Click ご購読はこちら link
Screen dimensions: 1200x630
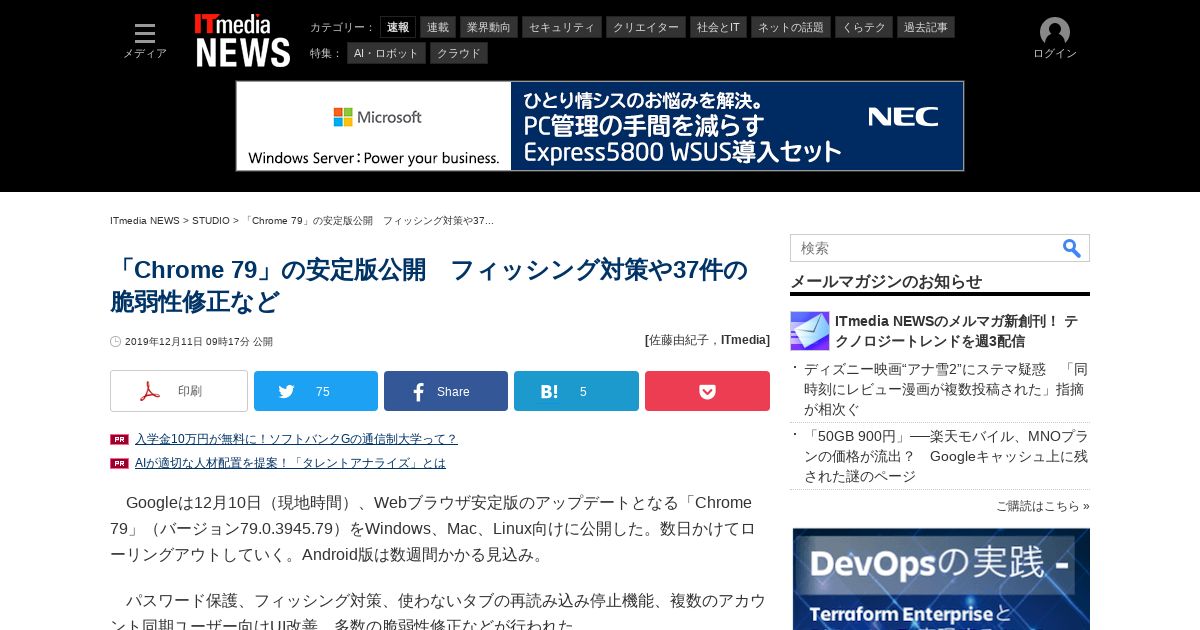pos(1042,506)
